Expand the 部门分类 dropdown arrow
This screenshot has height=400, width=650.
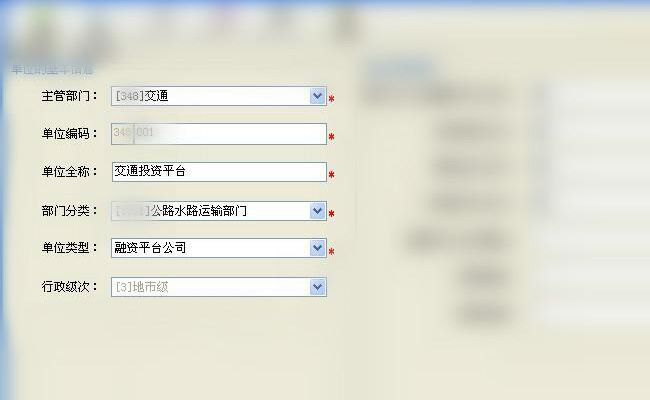point(317,211)
